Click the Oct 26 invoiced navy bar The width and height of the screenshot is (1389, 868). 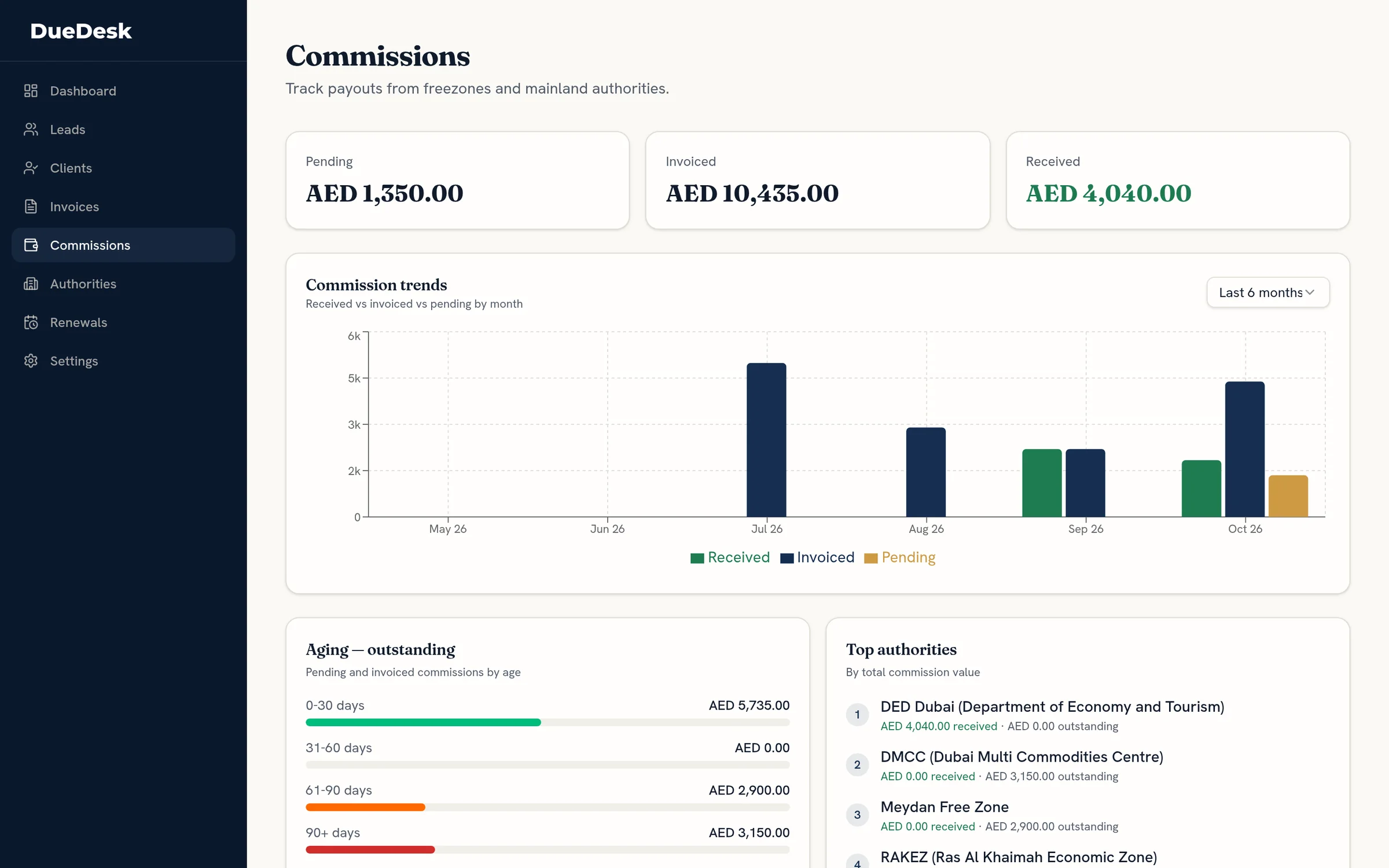coord(1245,449)
